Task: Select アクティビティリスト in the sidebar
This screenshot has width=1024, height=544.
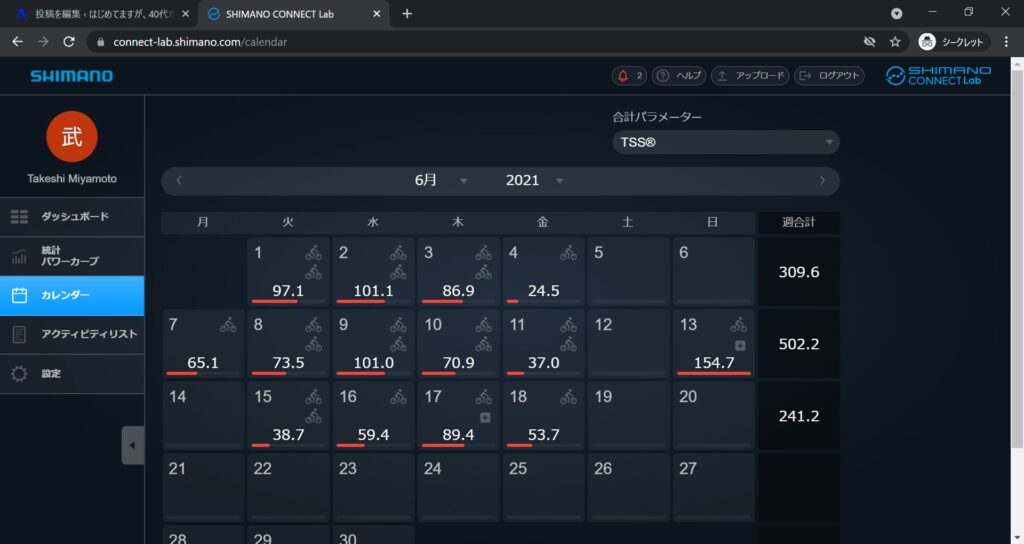Action: coord(72,334)
